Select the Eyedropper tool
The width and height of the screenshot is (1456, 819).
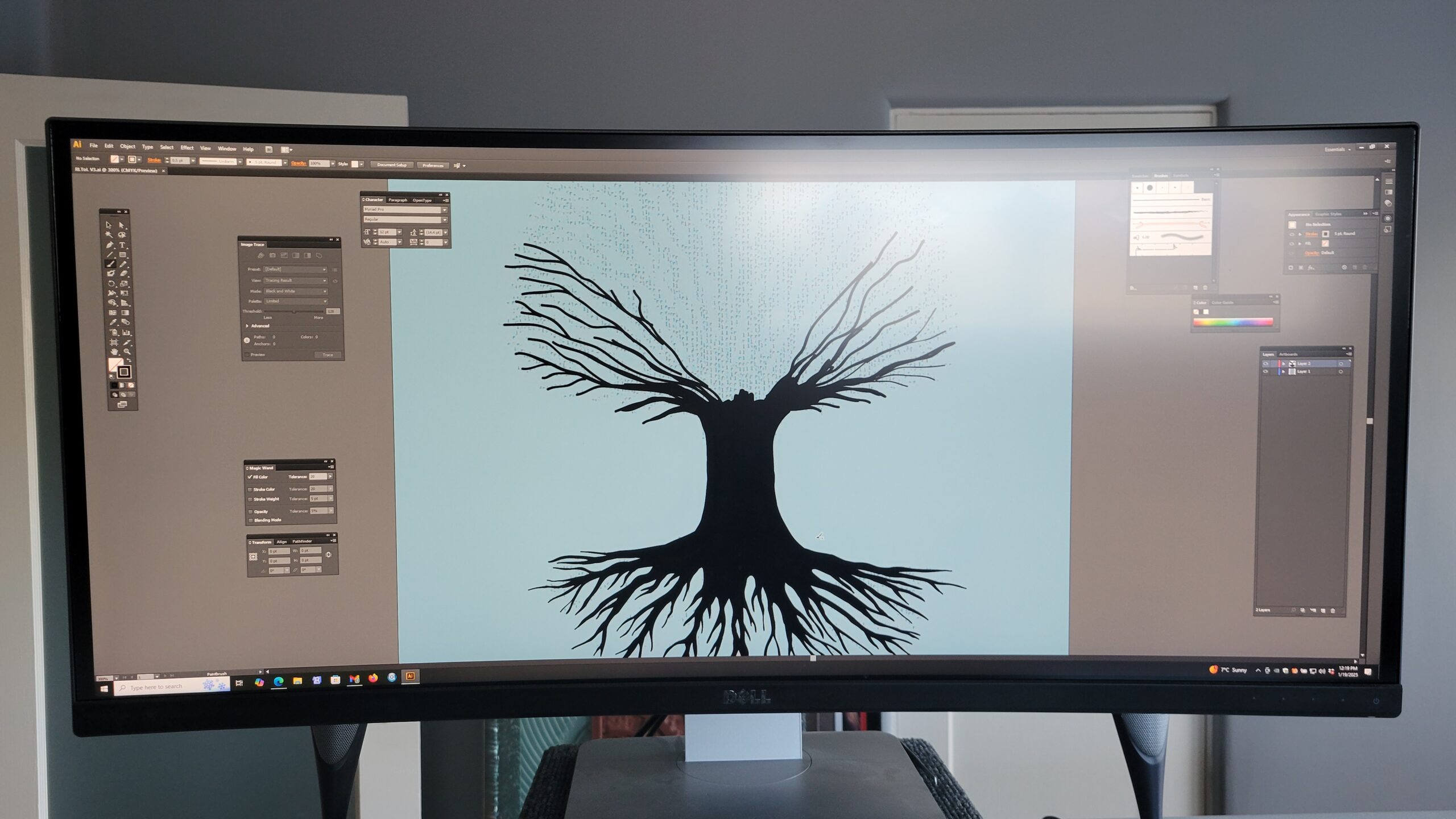coord(113,322)
